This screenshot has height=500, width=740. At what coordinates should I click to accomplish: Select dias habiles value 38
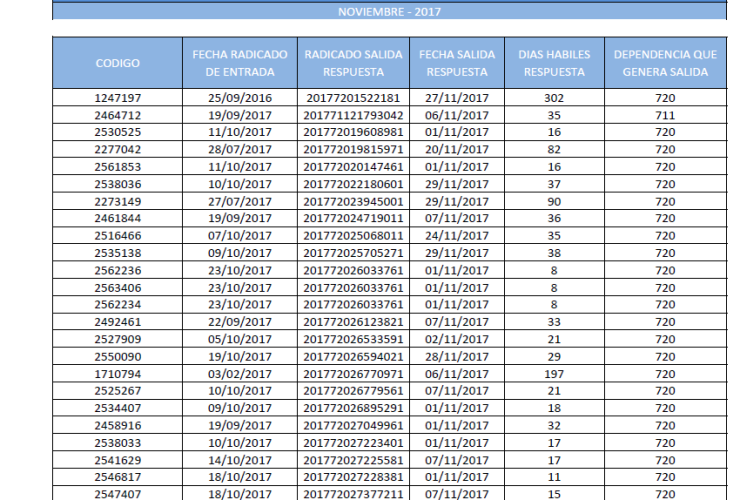pos(554,253)
